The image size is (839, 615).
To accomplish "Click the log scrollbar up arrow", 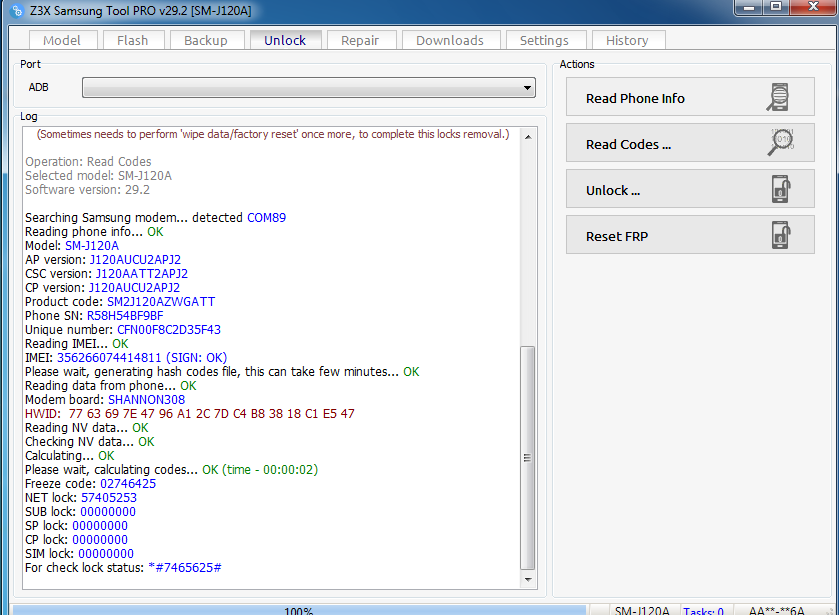I will coord(528,137).
